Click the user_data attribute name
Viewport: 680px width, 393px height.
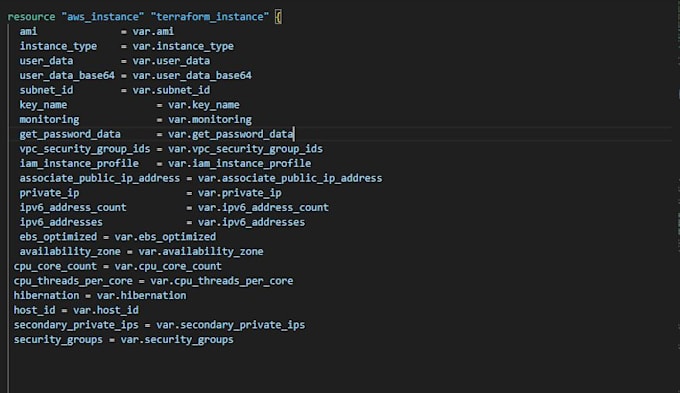(x=46, y=61)
